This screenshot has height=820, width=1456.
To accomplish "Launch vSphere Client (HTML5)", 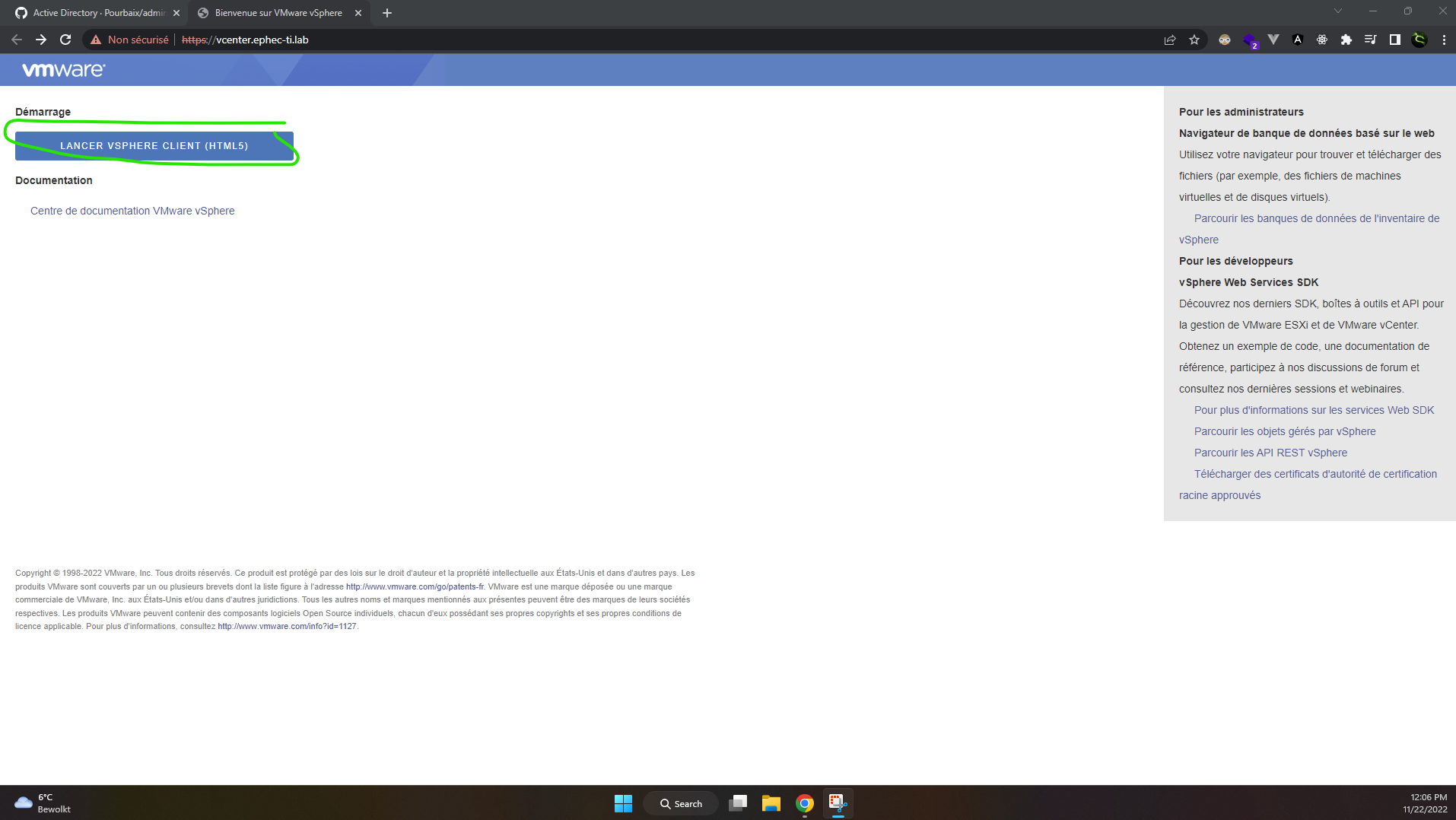I will 154,146.
